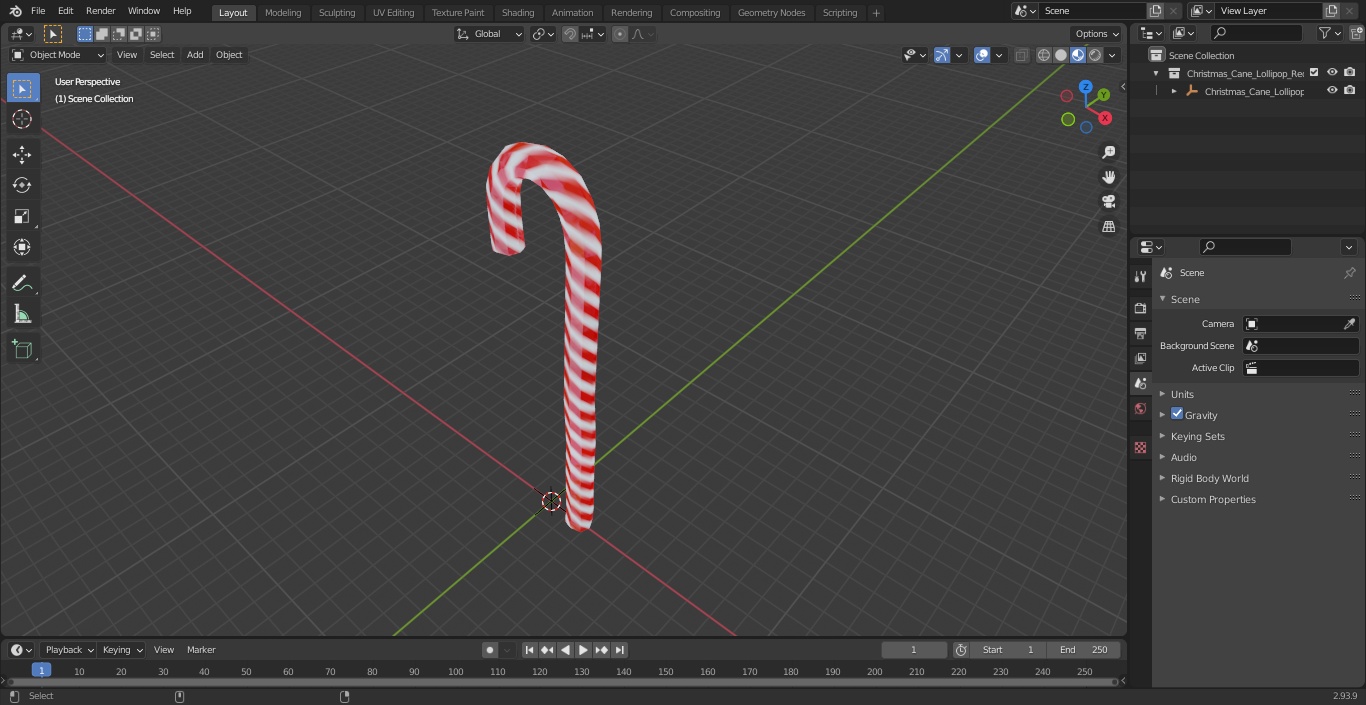Open the Output properties tab
Screen dimensions: 1366x705
1140,333
